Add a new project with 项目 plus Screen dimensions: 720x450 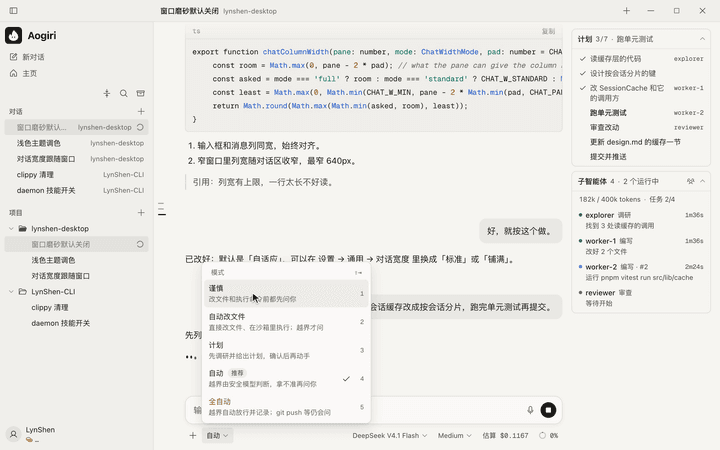point(141,213)
